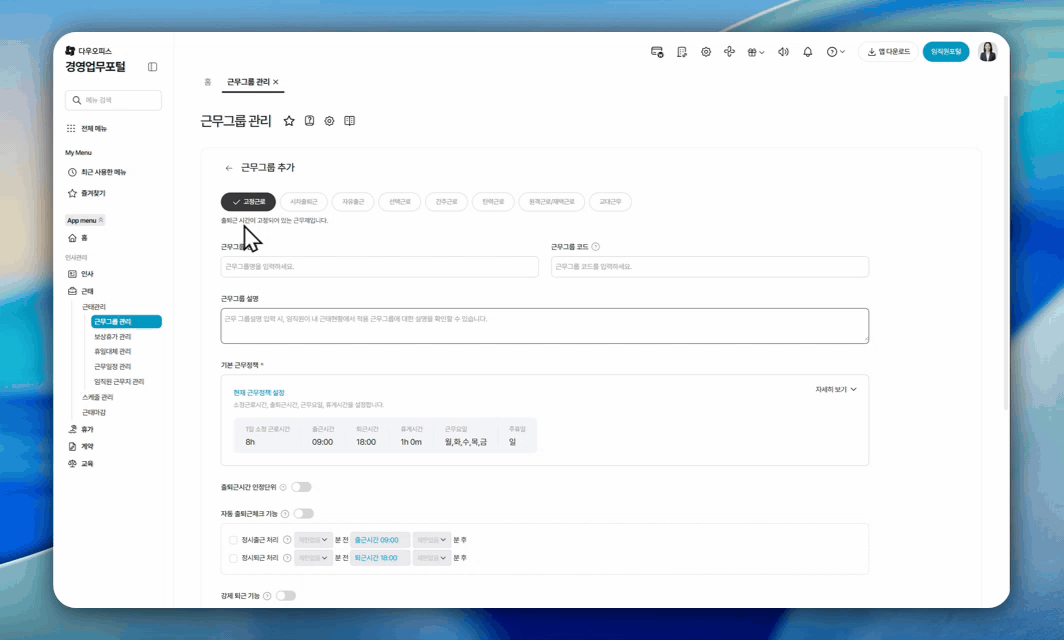Collapse the App menu section
This screenshot has width=1064, height=640.
click(x=86, y=221)
